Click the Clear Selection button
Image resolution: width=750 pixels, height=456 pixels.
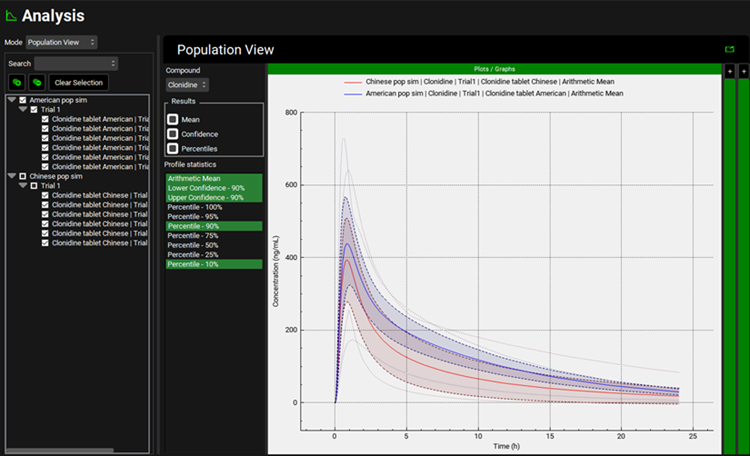[78, 82]
